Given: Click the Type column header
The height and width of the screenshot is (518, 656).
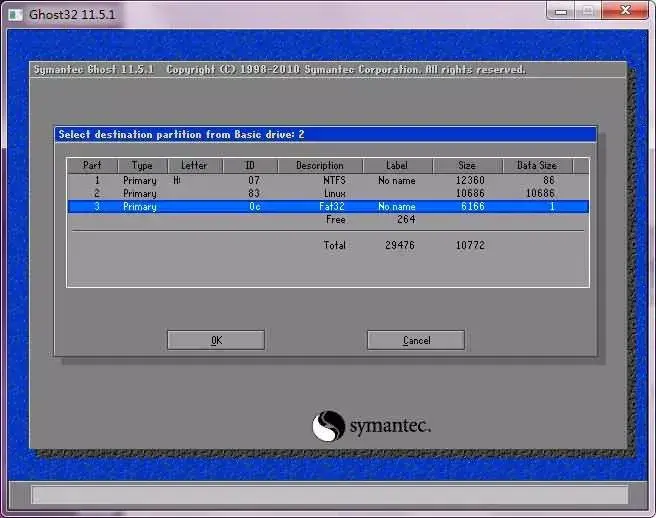Looking at the screenshot, I should (142, 166).
